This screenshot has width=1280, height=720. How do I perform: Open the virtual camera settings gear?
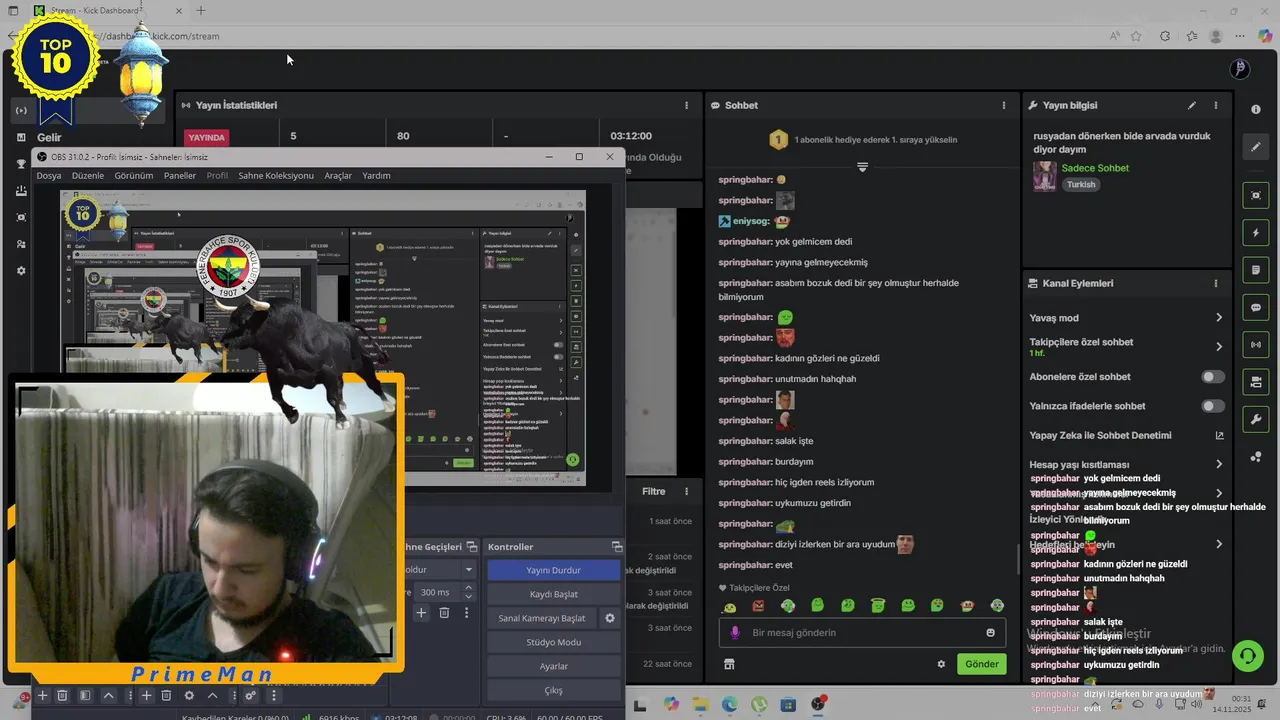point(610,618)
